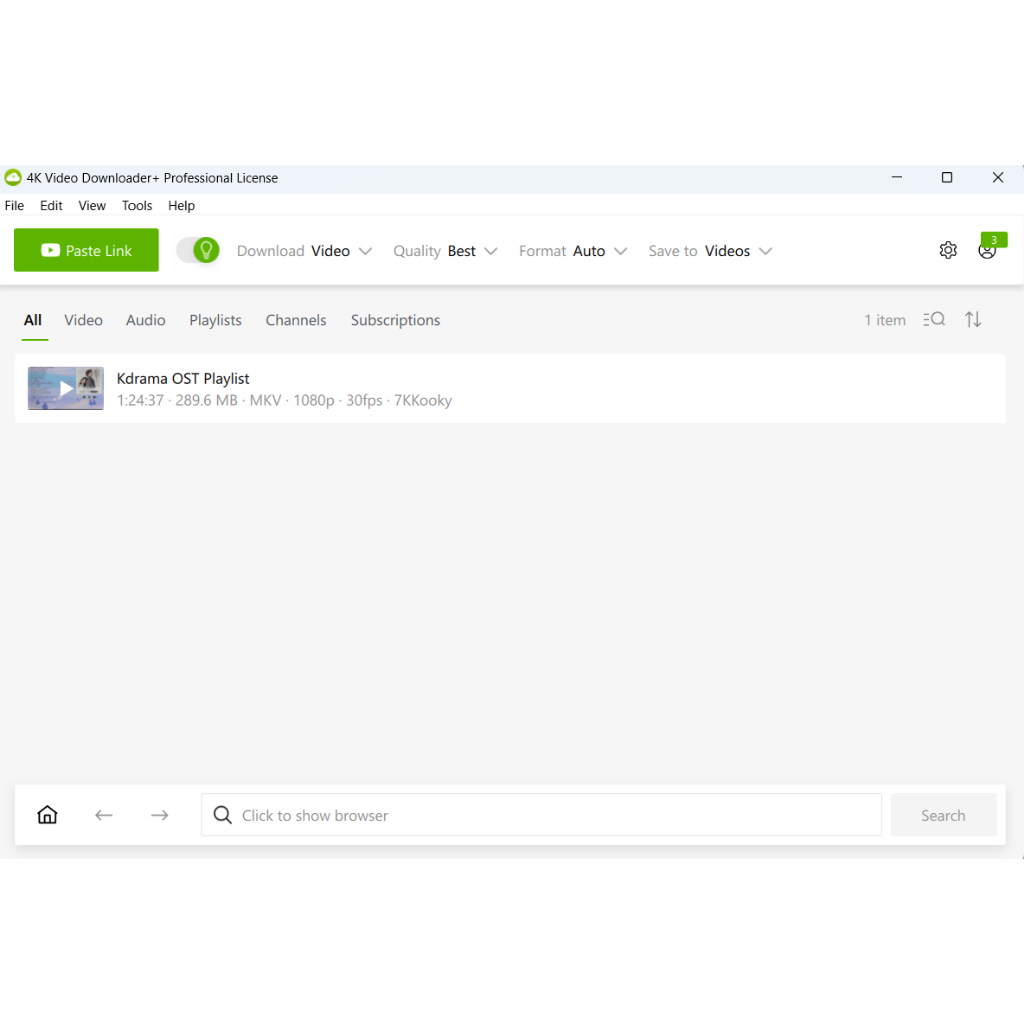Open the Format Auto dropdown

point(573,251)
